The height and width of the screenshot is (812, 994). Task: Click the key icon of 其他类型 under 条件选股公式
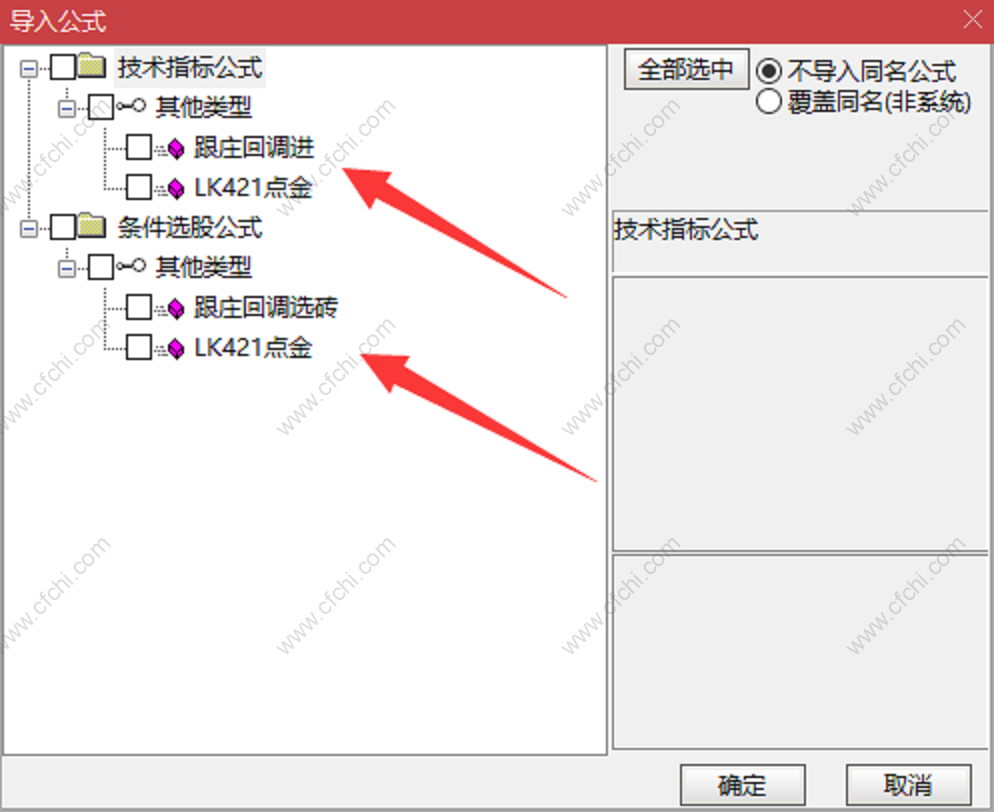pyautogui.click(x=131, y=265)
